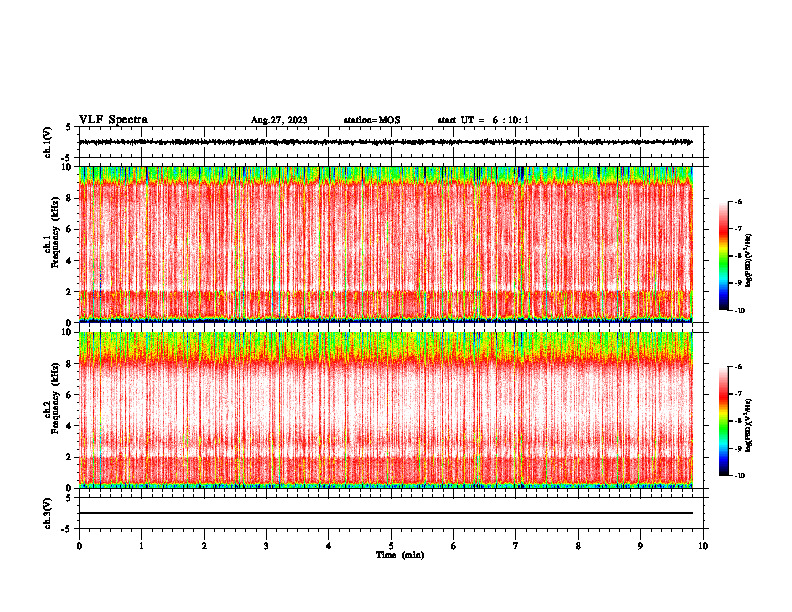Click the ch.1 spectrogram color scale bar
This screenshot has width=792, height=612.
click(724, 256)
